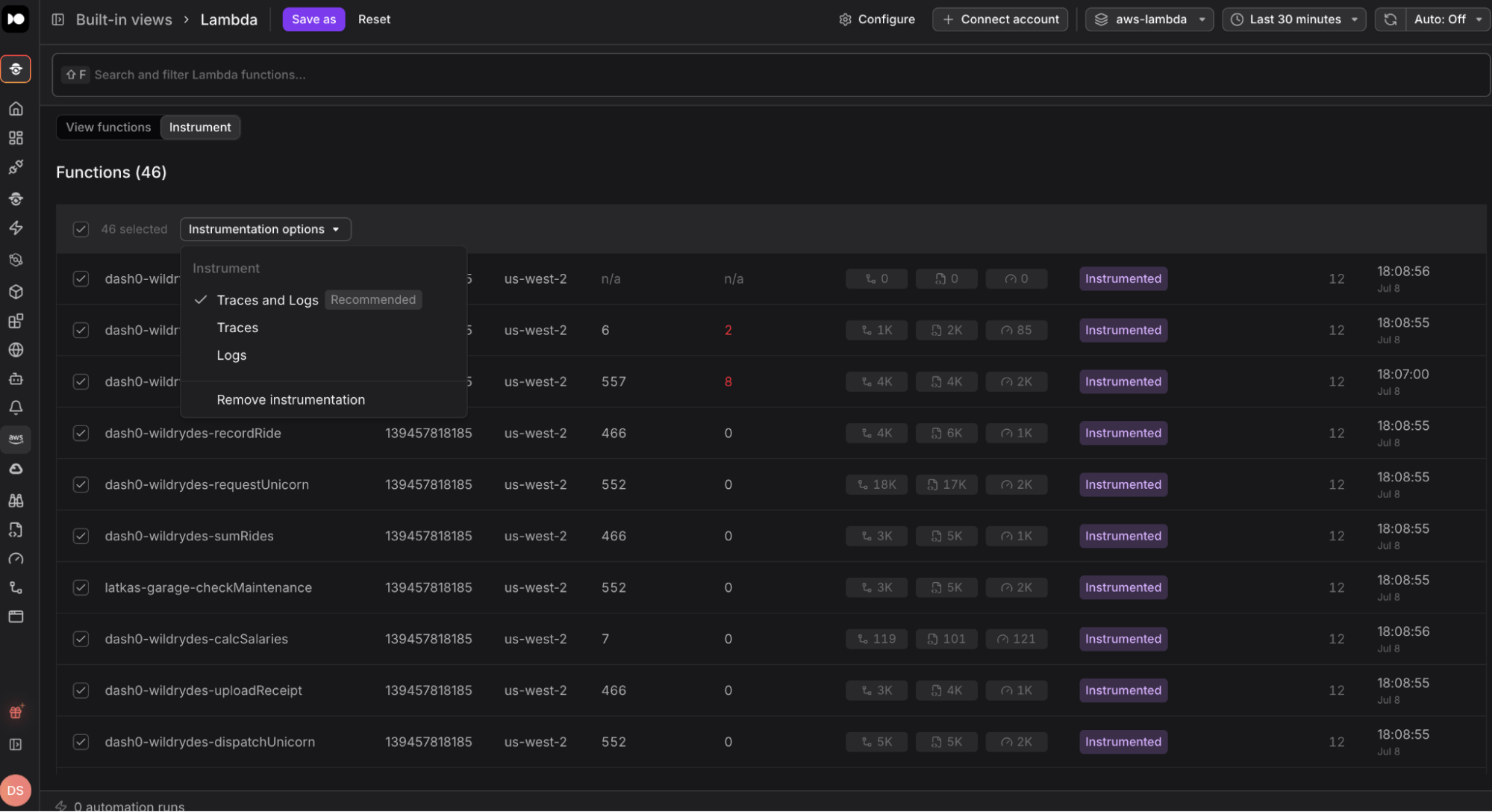Click Instrumented badge for recordRide row
The width and height of the screenshot is (1492, 812).
click(x=1123, y=433)
